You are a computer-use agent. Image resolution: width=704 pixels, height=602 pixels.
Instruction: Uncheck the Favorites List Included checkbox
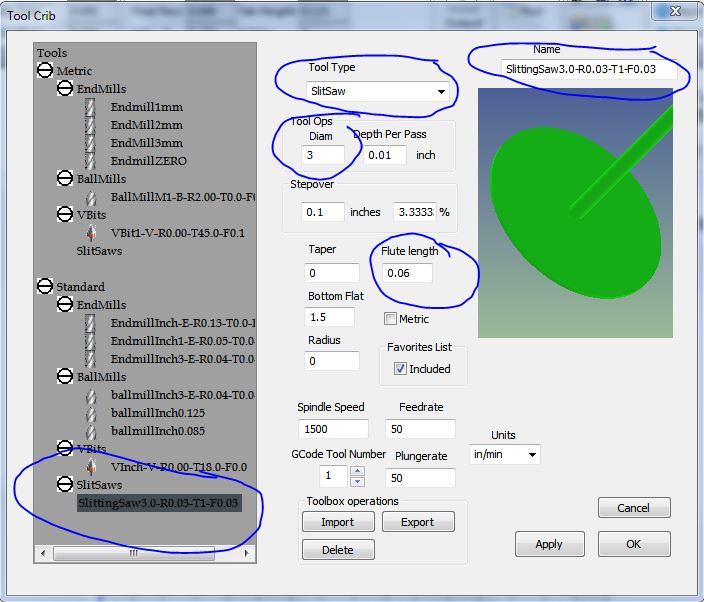tap(400, 369)
